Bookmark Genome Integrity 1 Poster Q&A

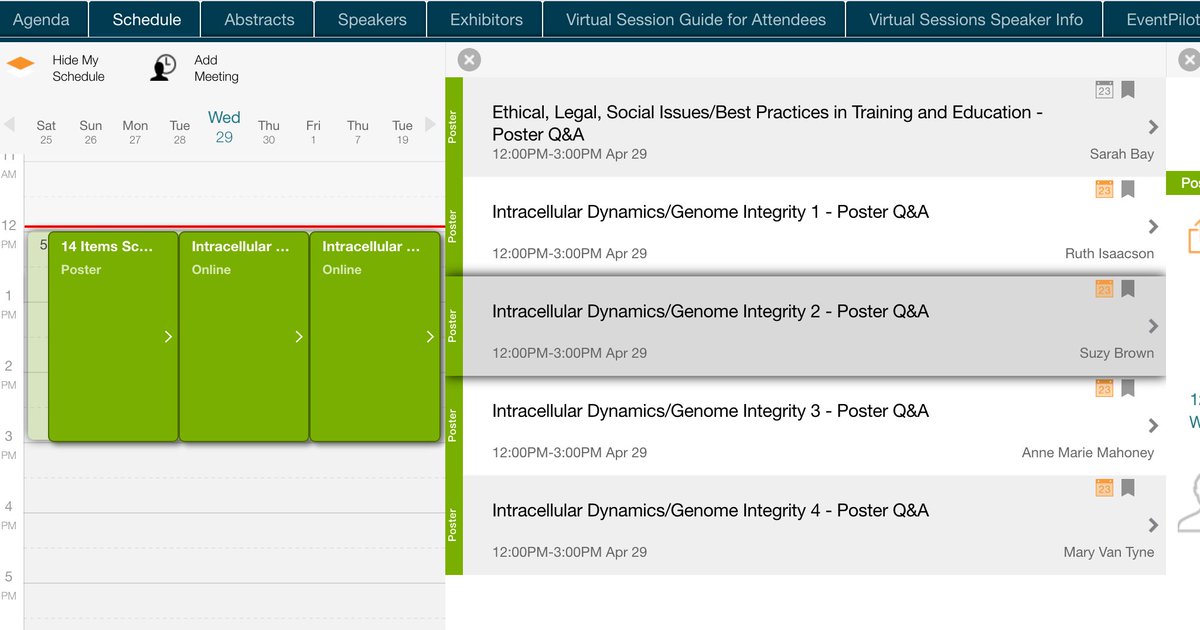point(1128,189)
